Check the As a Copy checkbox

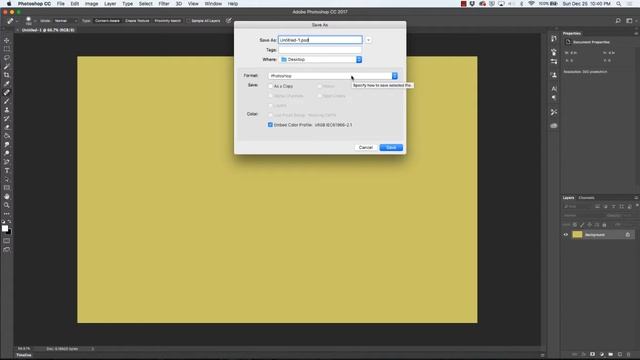click(x=270, y=86)
